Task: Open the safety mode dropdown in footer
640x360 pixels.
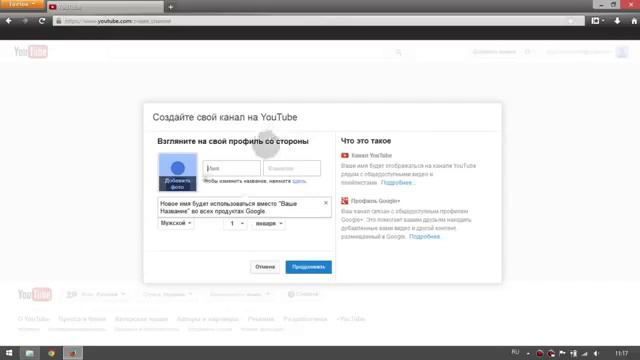Action: pyautogui.click(x=240, y=294)
